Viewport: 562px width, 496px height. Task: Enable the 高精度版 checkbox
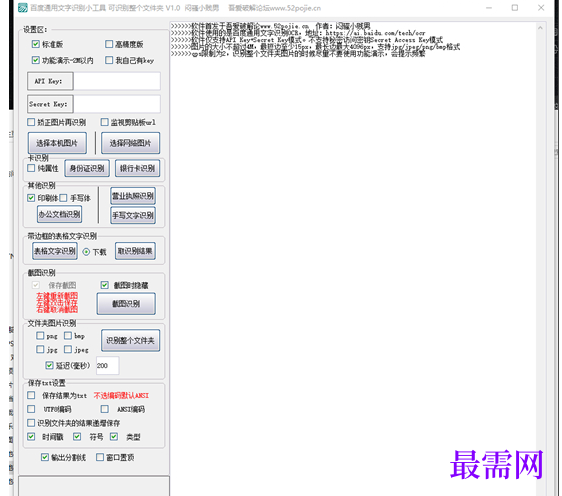coord(109,44)
